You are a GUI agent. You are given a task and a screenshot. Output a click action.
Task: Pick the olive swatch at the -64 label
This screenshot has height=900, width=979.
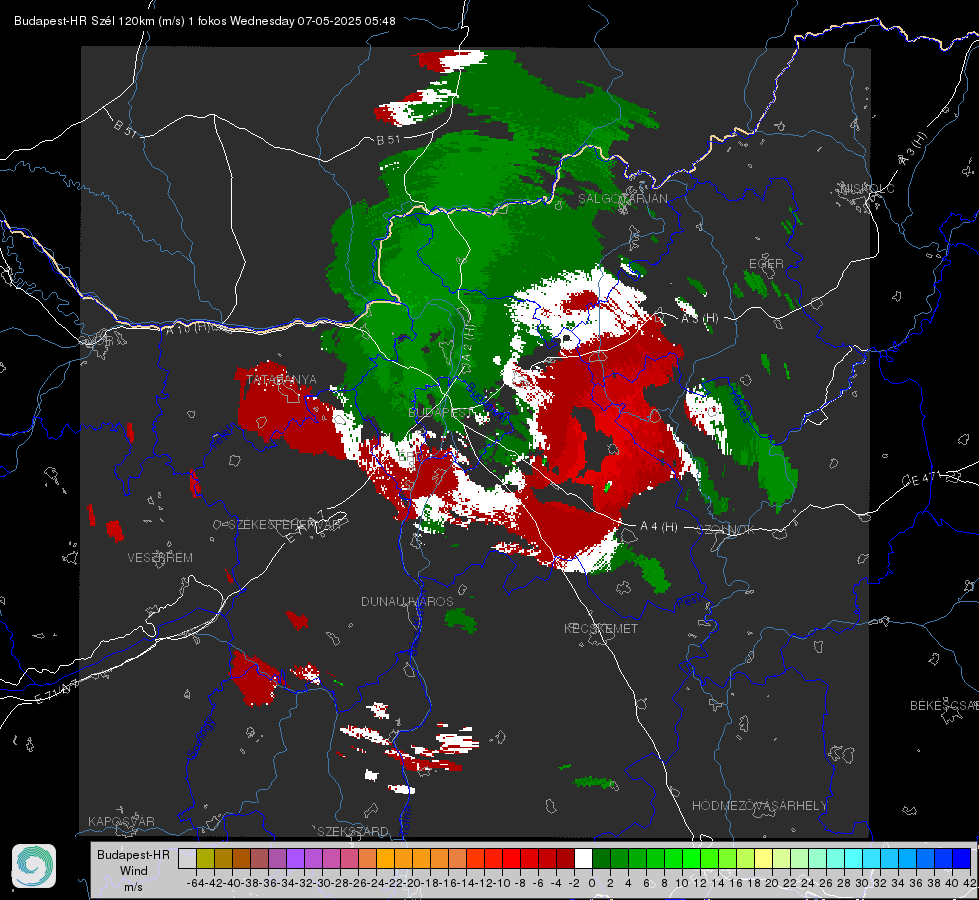coord(205,859)
